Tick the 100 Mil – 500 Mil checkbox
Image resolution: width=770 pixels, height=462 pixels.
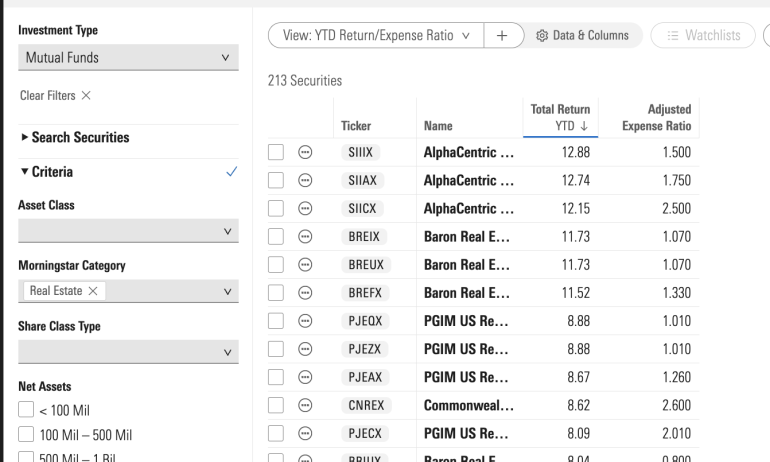coord(27,436)
